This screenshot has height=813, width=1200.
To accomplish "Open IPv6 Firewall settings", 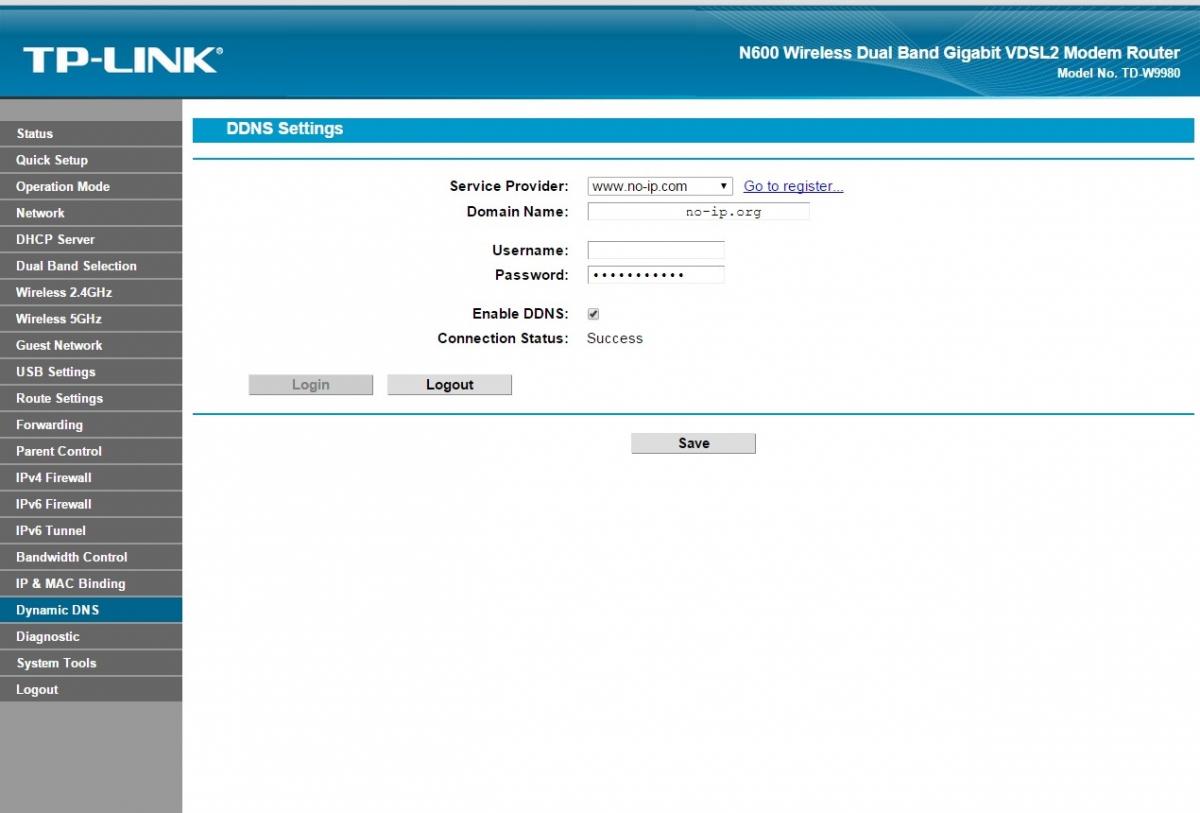I will [91, 504].
